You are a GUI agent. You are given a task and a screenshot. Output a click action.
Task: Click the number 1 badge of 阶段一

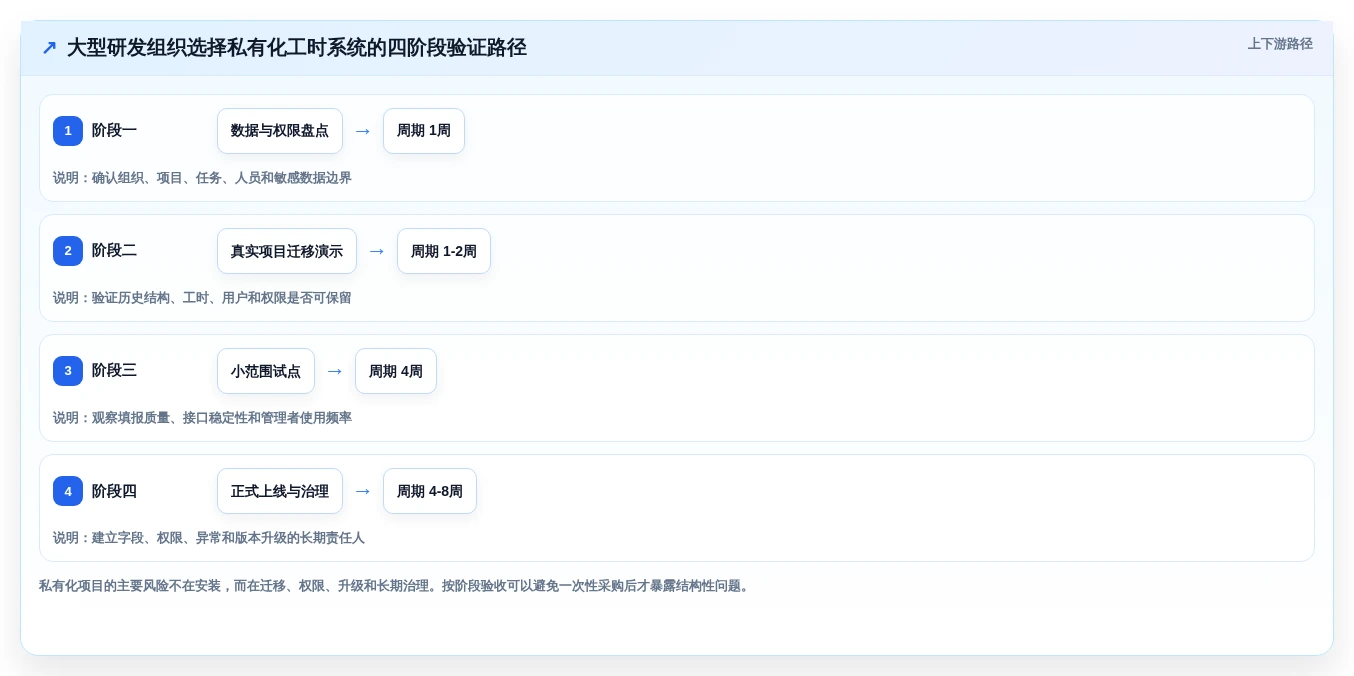pos(68,131)
